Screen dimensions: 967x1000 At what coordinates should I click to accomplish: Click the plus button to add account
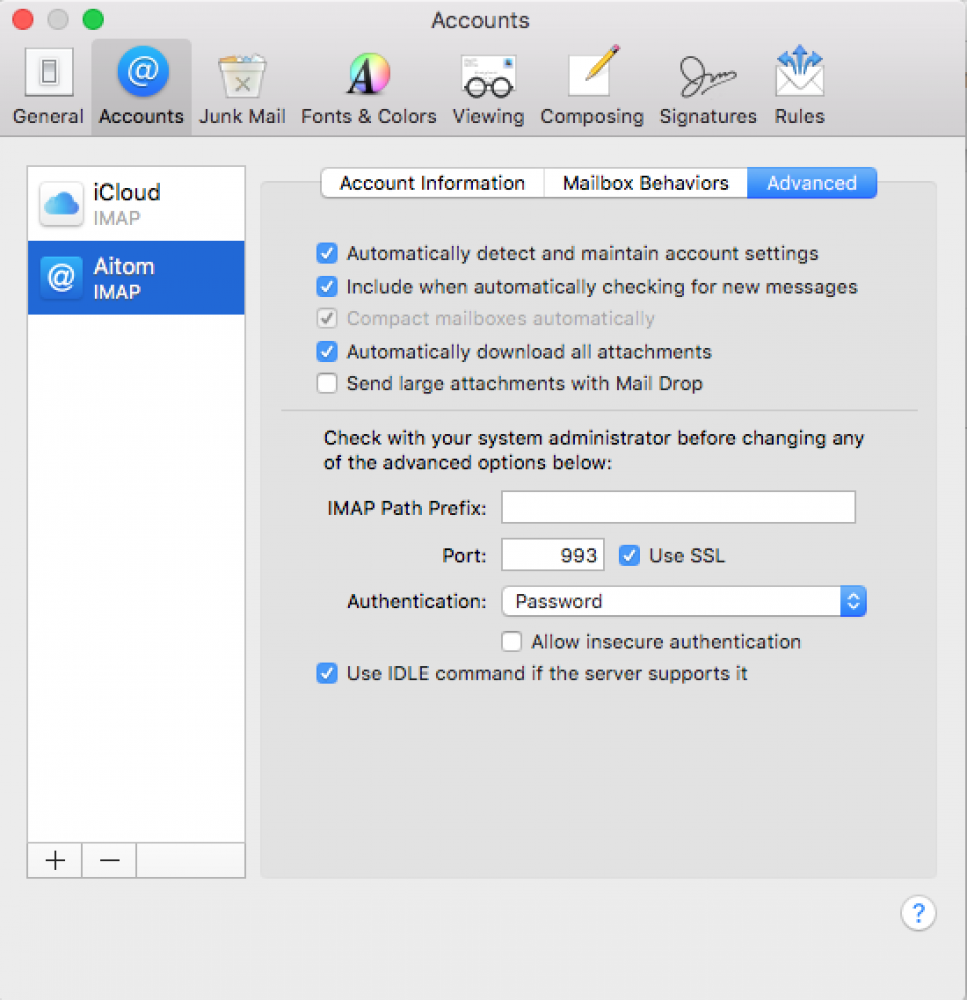tap(55, 860)
